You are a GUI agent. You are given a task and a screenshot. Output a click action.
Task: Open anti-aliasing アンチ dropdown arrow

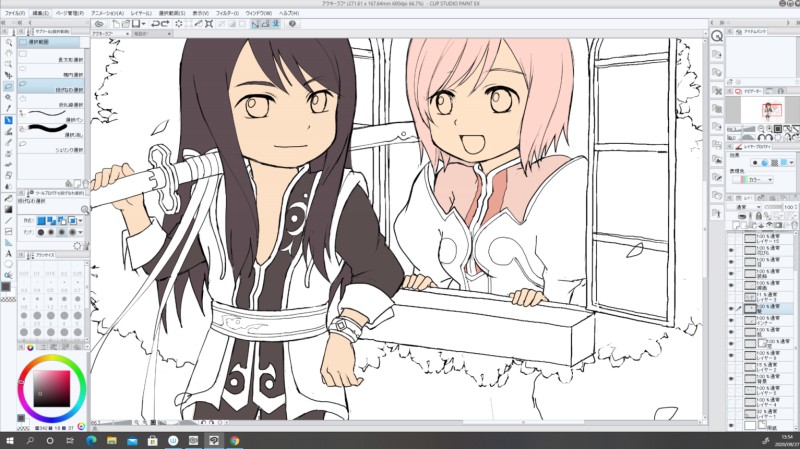coord(81,232)
